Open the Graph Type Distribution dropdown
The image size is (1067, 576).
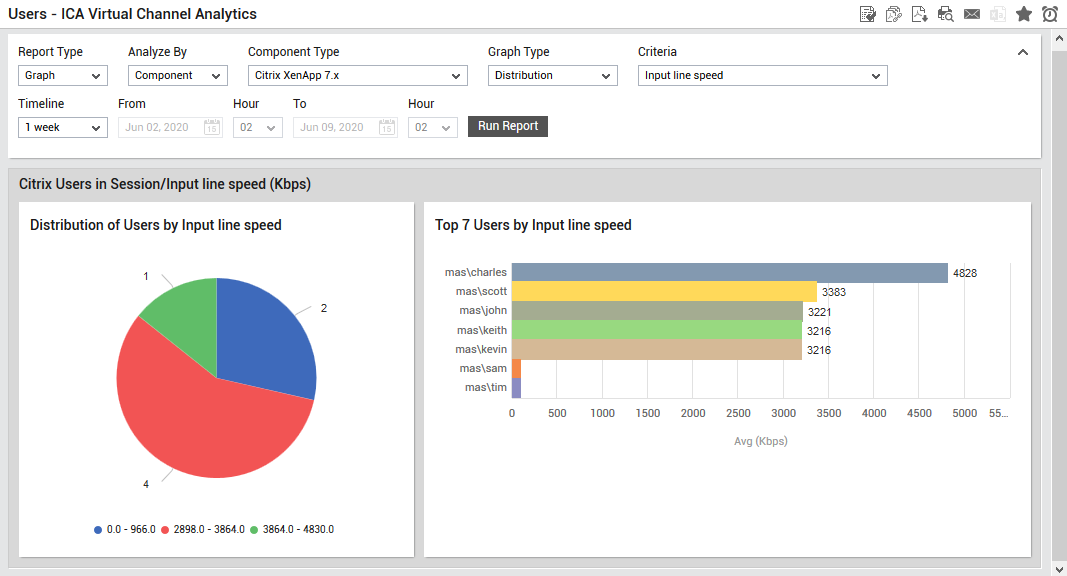pos(553,76)
